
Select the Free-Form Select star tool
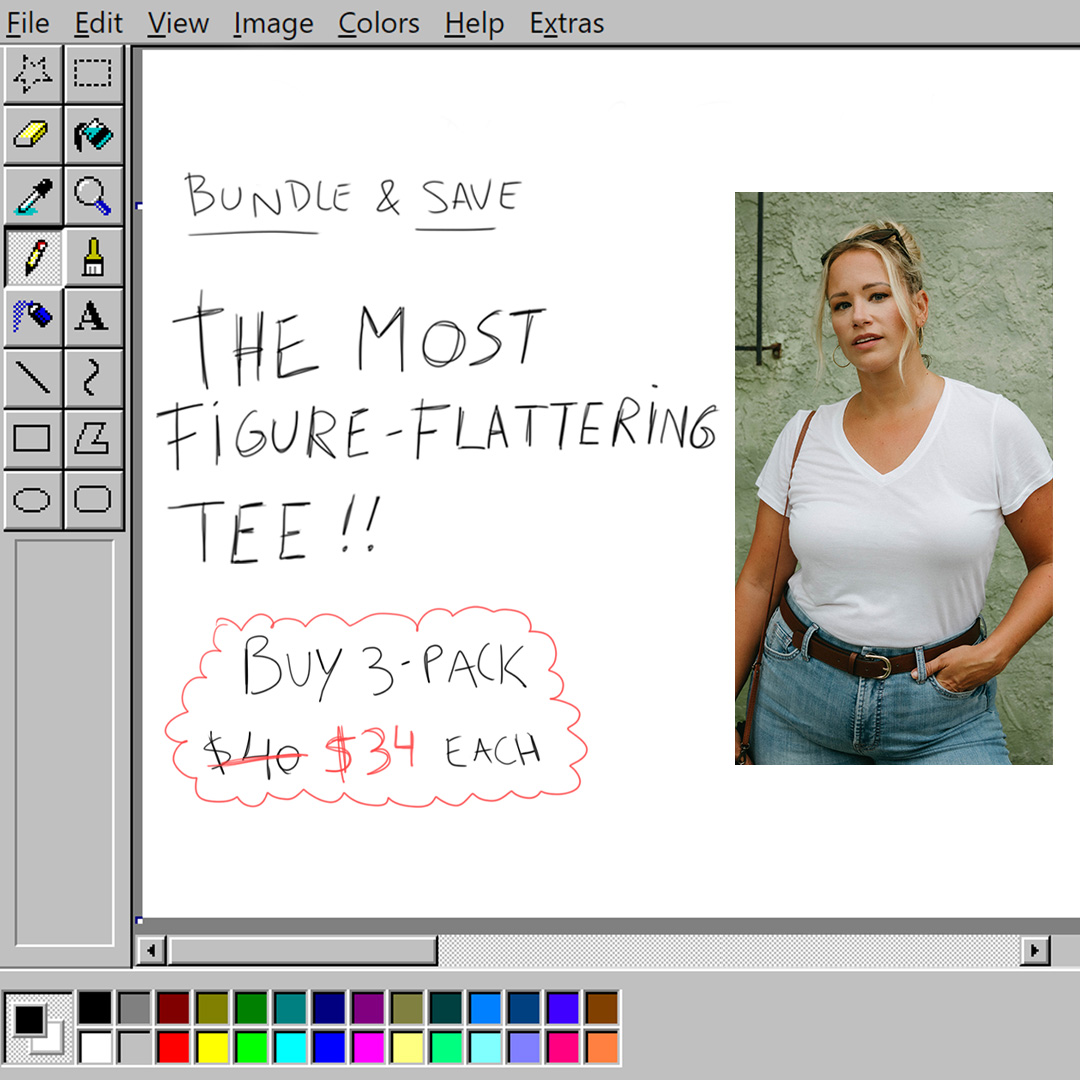coord(34,74)
